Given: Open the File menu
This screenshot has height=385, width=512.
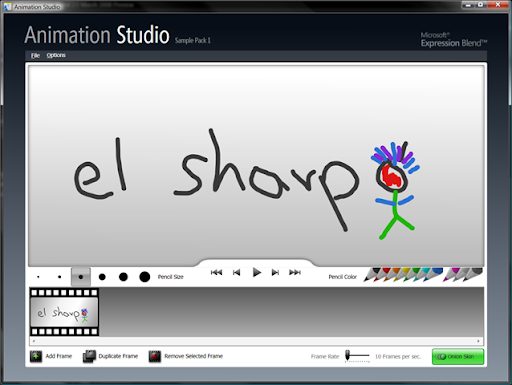Looking at the screenshot, I should click(35, 55).
